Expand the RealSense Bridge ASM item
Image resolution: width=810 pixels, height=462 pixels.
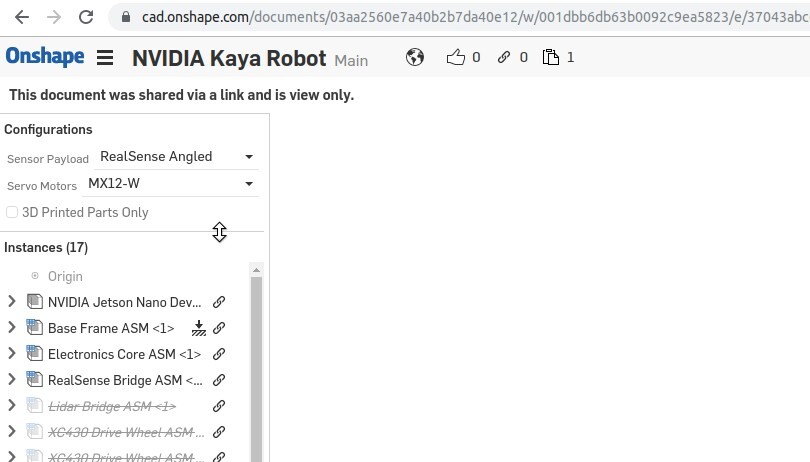coord(12,380)
